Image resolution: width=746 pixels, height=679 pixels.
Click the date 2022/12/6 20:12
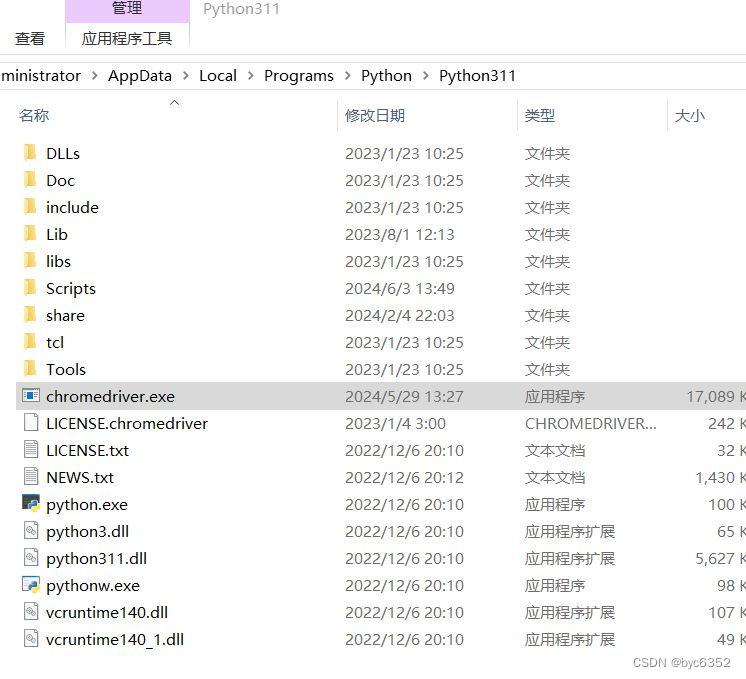click(x=404, y=477)
